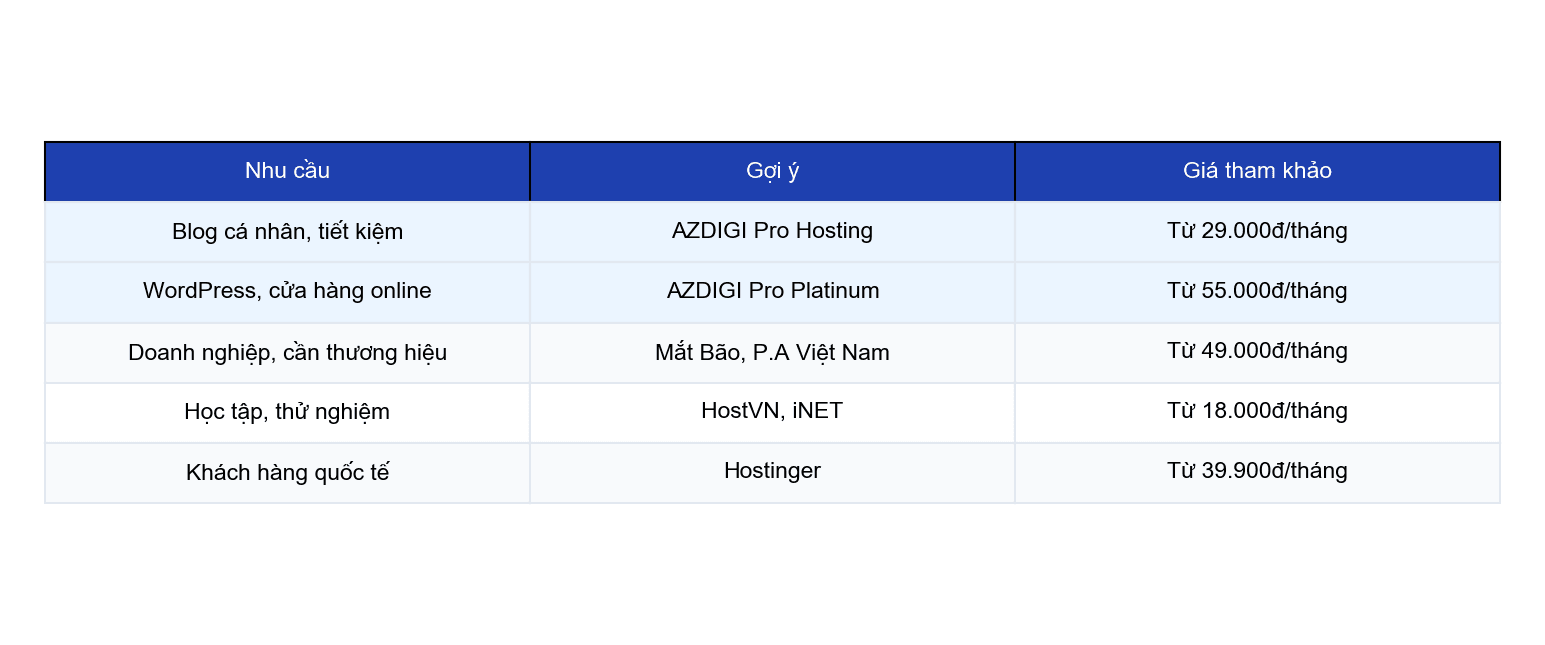
Task: Select the "Khách hàng quốc tế" row label
Action: tap(287, 471)
